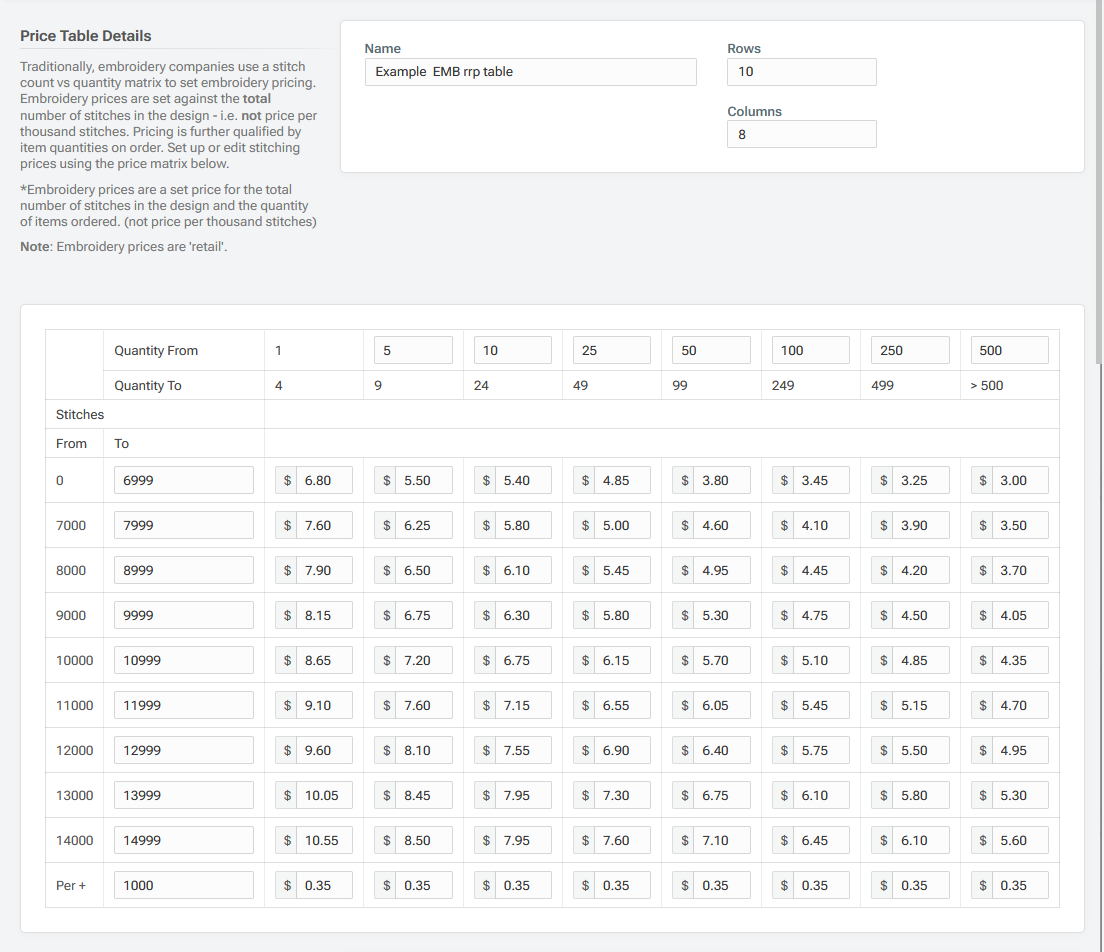1104x952 pixels.
Task: Select the Rows field showing 10
Action: tap(801, 71)
